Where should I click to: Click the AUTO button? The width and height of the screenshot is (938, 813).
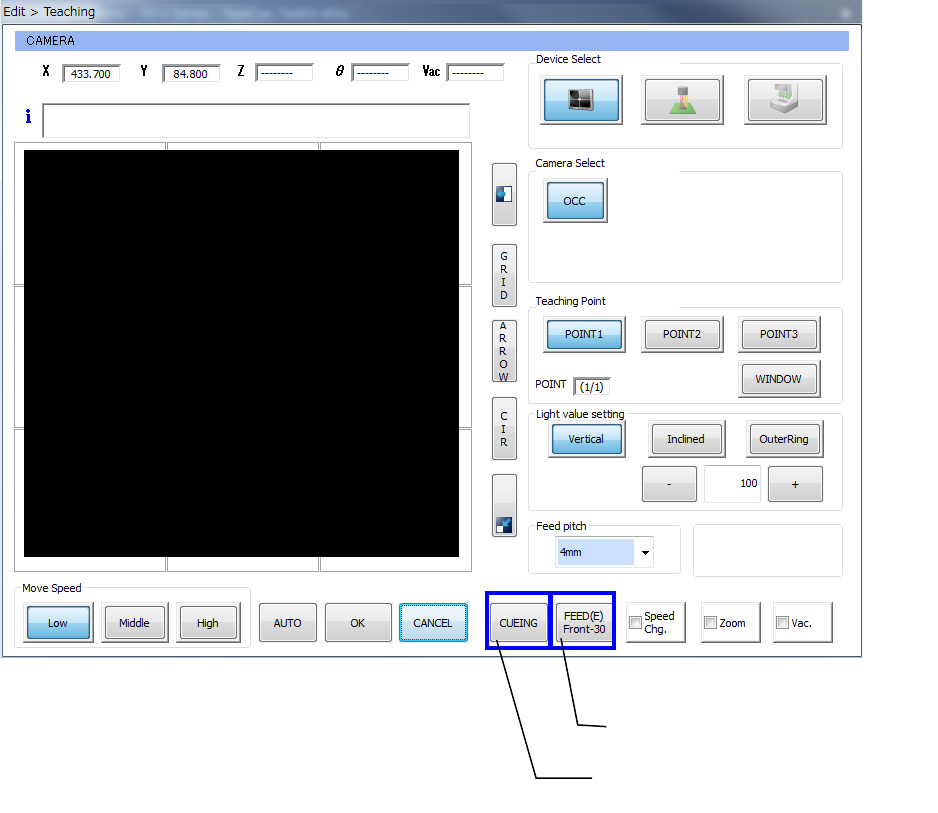288,623
